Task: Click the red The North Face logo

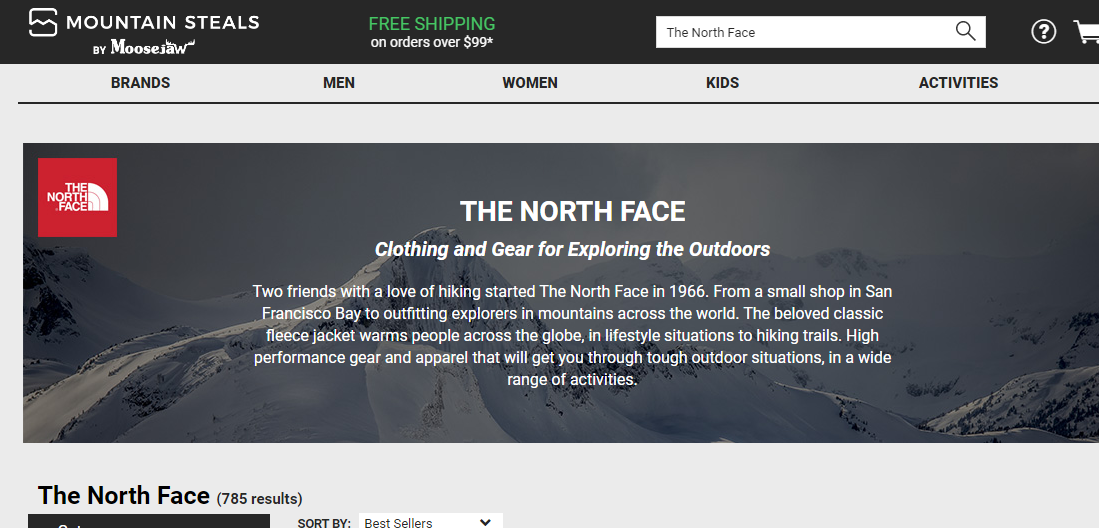Action: click(77, 197)
